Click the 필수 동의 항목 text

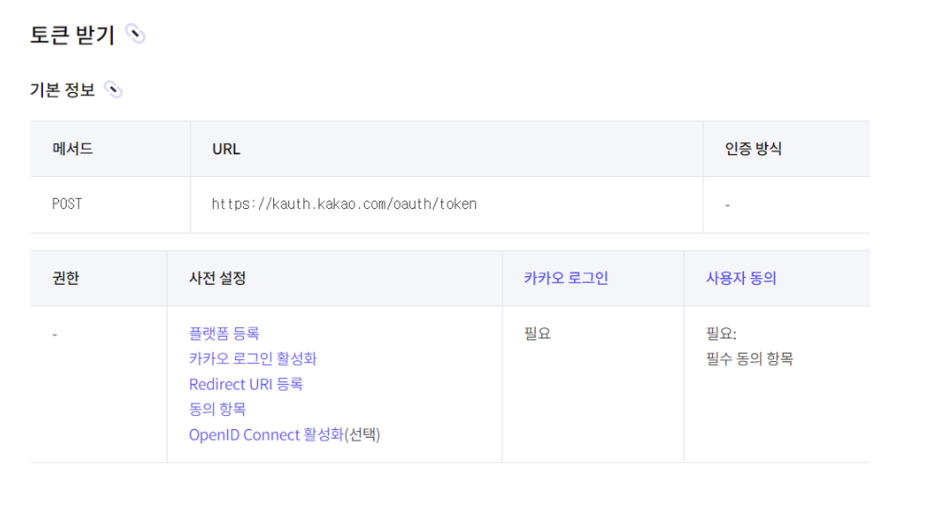point(749,359)
